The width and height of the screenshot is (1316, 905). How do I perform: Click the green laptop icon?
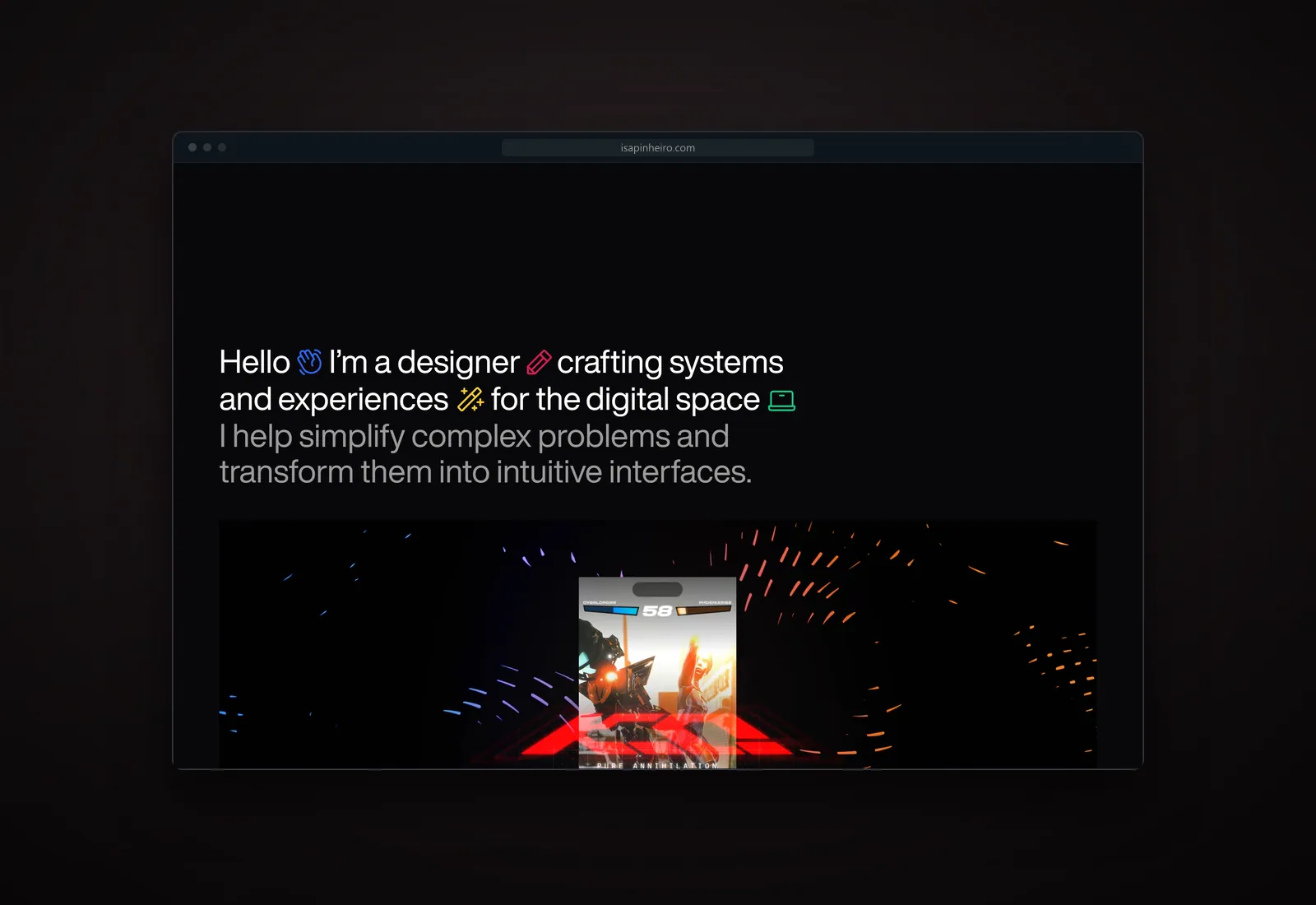(781, 401)
